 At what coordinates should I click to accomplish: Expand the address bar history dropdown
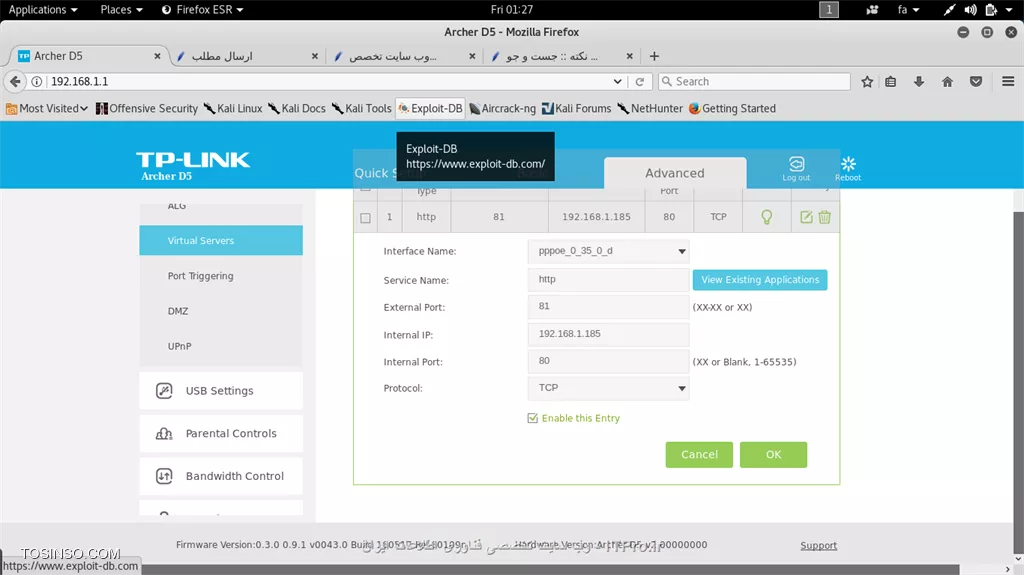tap(617, 82)
